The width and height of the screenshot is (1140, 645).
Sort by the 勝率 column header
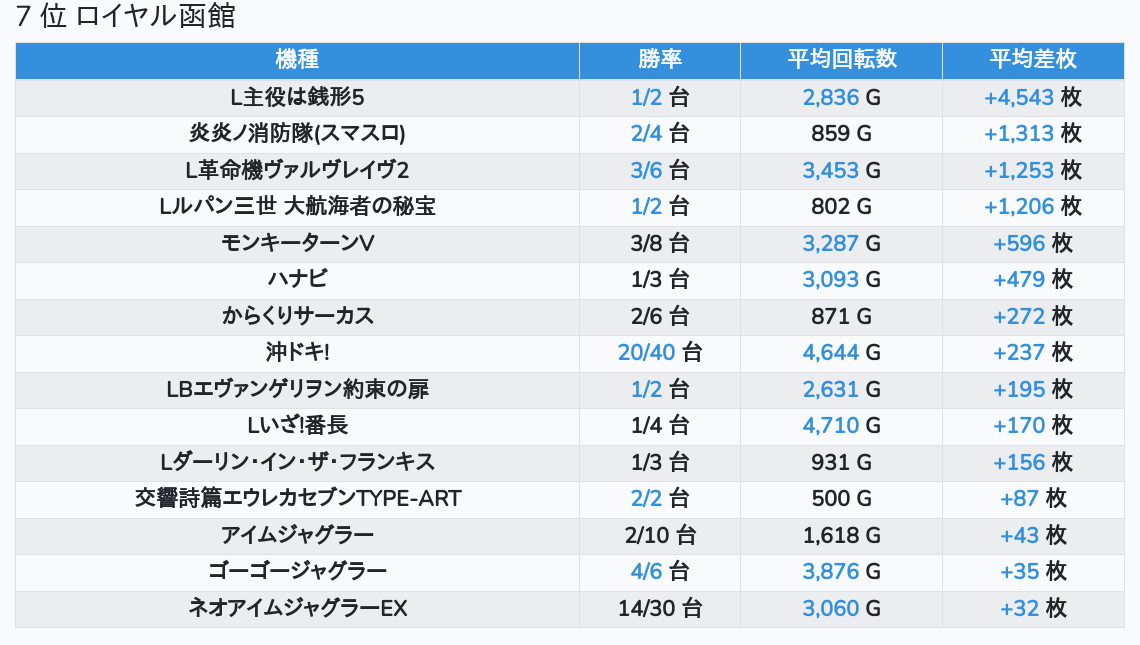coord(659,60)
